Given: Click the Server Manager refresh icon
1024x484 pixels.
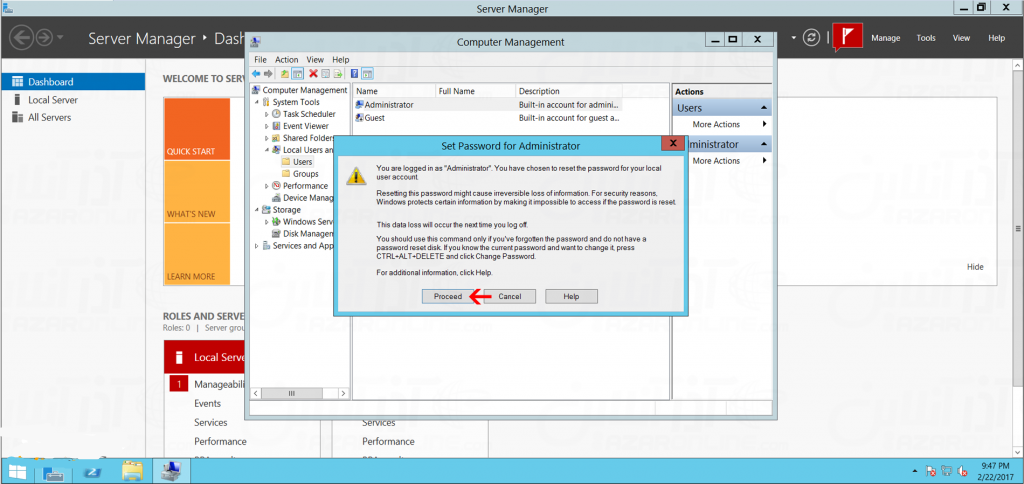Looking at the screenshot, I should point(811,37).
